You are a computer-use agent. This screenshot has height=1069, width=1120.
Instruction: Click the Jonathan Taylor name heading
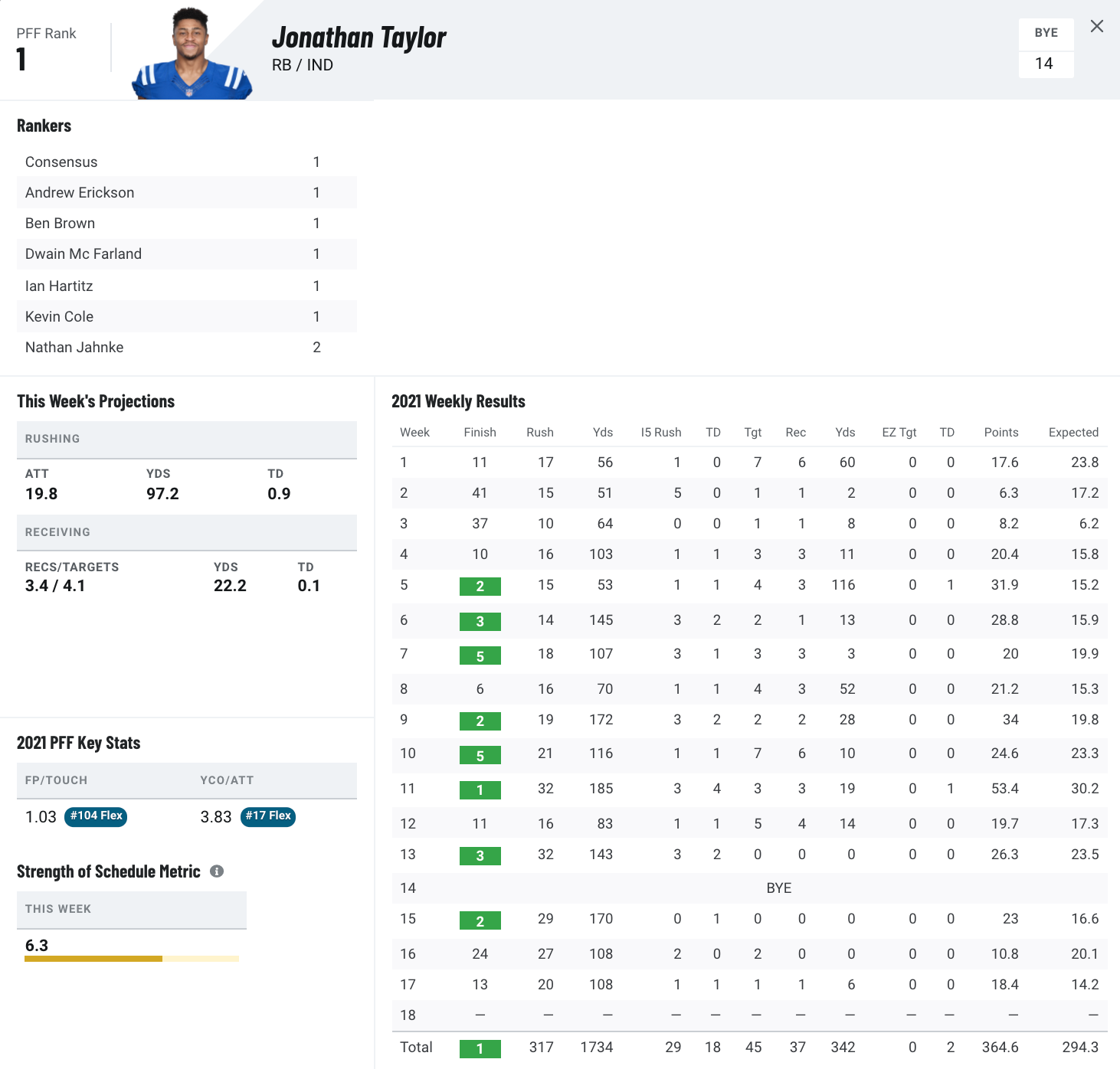click(359, 38)
